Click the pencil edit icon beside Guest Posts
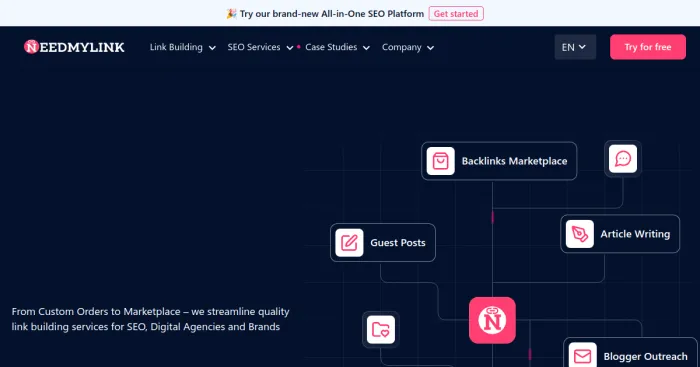Viewport: 700px width, 367px height. (349, 242)
